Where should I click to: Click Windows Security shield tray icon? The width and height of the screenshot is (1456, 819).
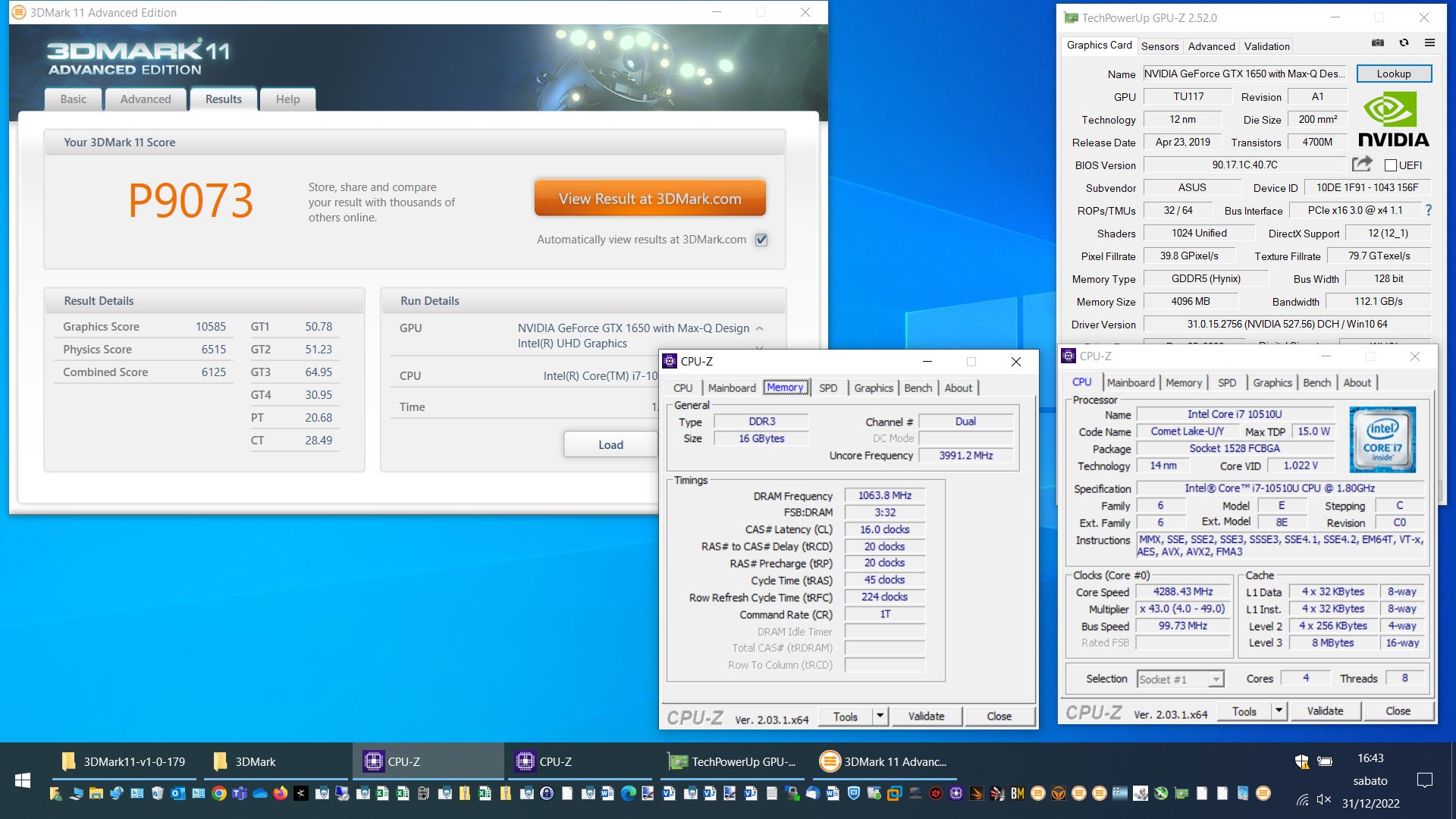tap(1301, 761)
